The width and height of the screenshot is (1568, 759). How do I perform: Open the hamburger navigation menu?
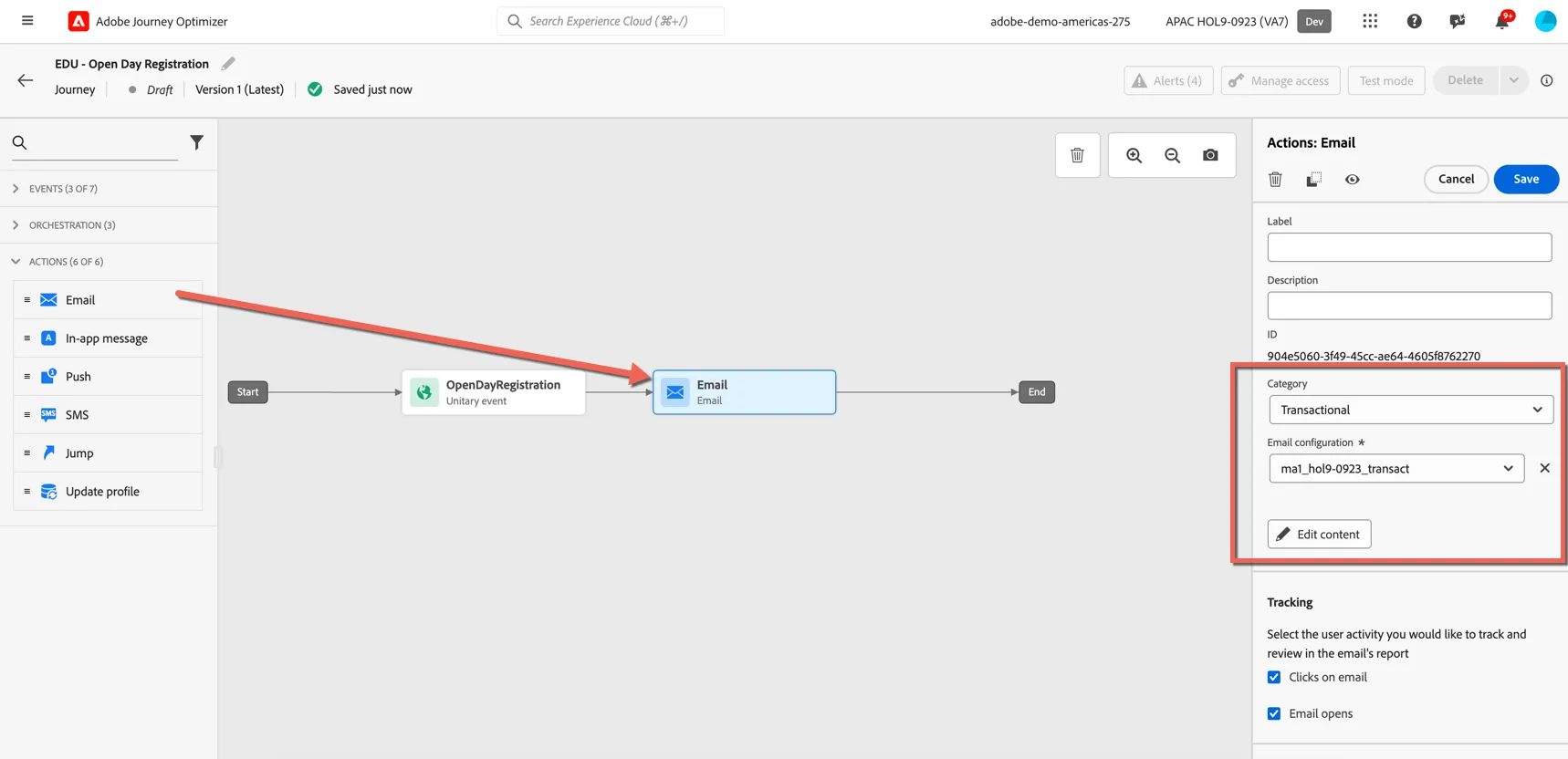pyautogui.click(x=27, y=20)
